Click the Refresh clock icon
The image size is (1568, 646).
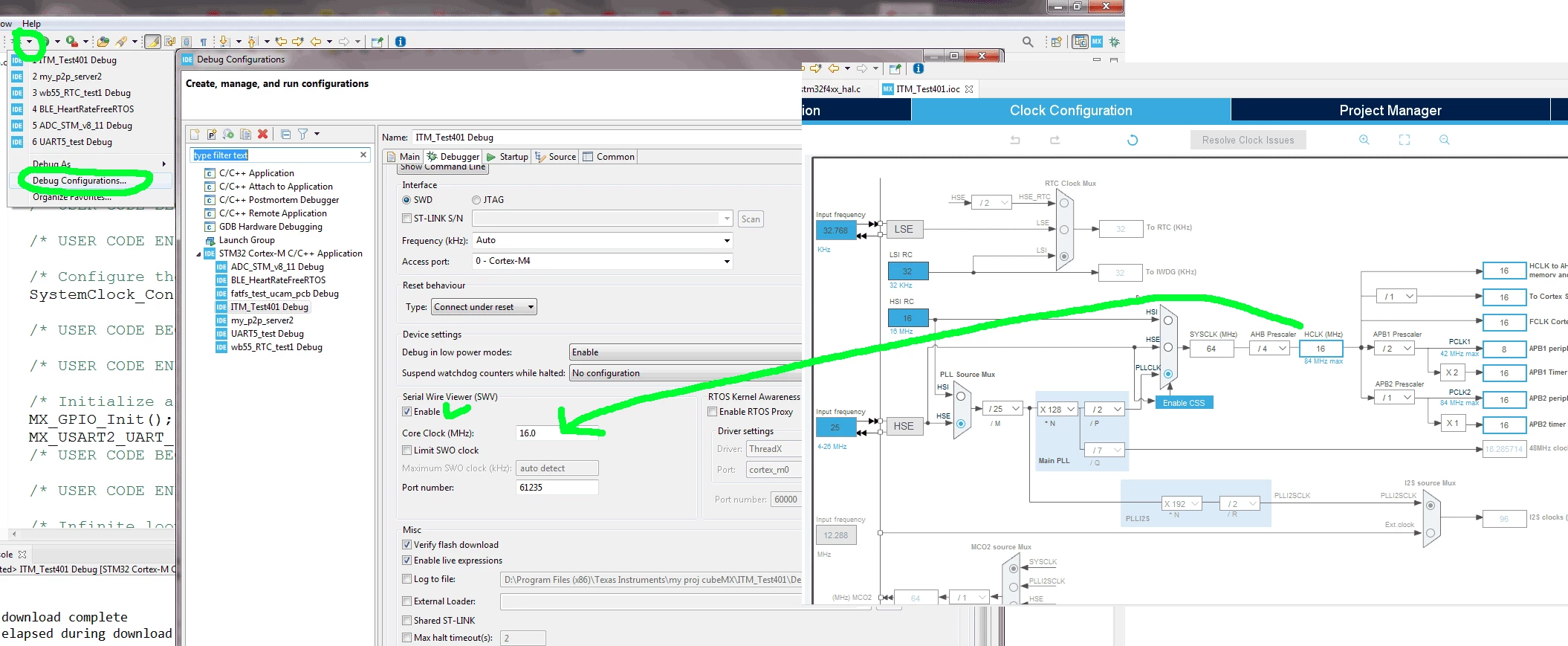(x=1133, y=140)
